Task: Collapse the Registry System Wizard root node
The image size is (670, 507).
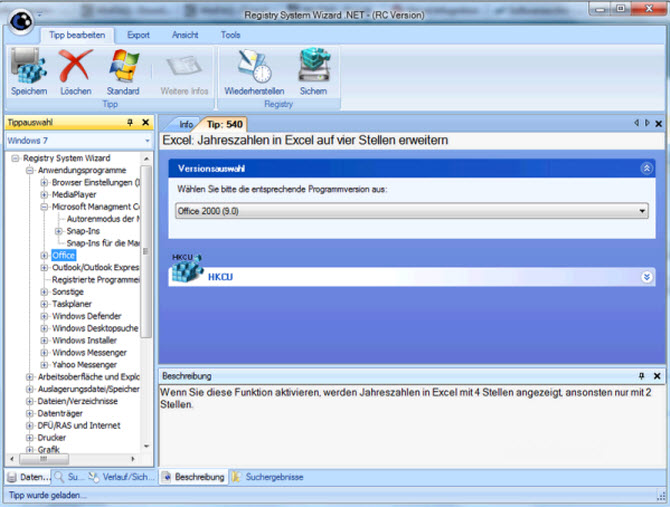Action: tap(15, 158)
